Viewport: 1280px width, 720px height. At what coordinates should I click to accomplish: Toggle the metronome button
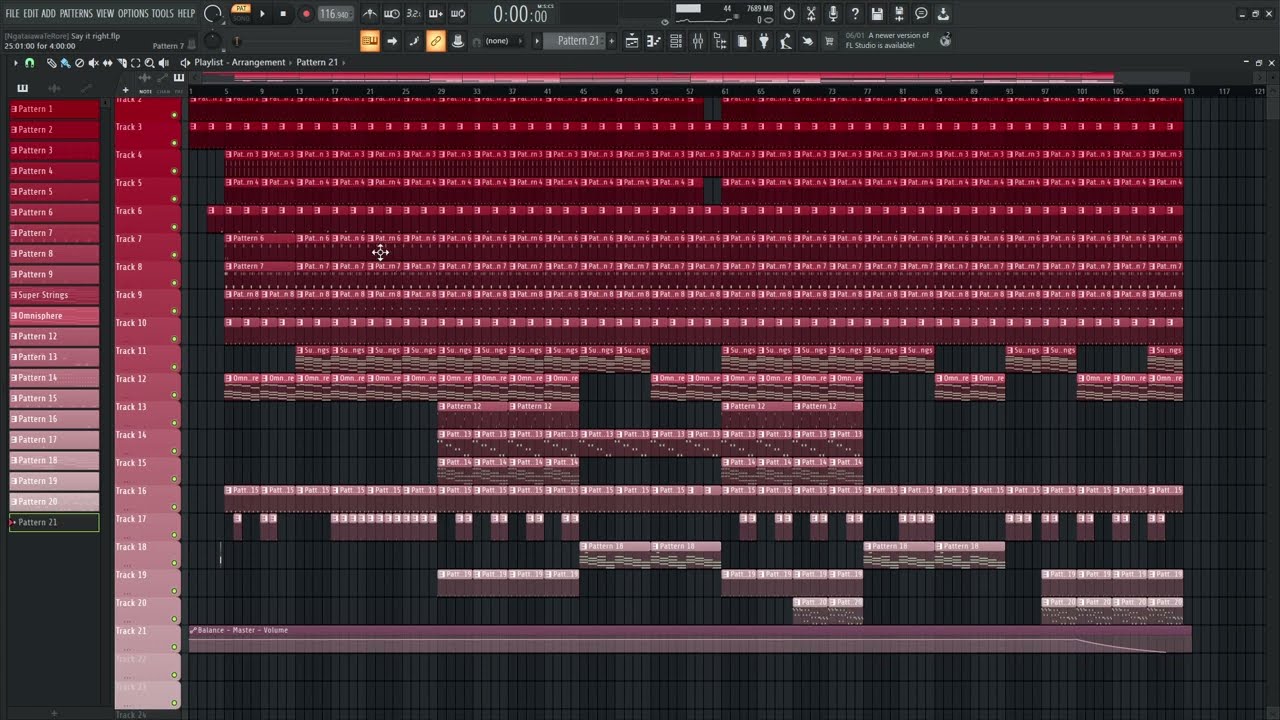[x=370, y=14]
